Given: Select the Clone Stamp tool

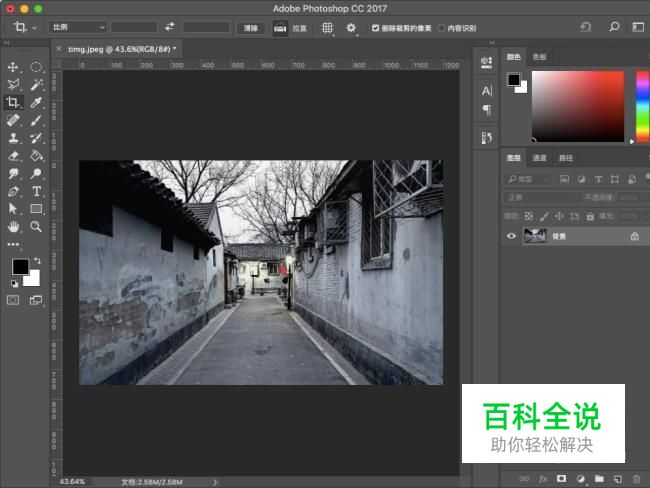Looking at the screenshot, I should pyautogui.click(x=14, y=138).
